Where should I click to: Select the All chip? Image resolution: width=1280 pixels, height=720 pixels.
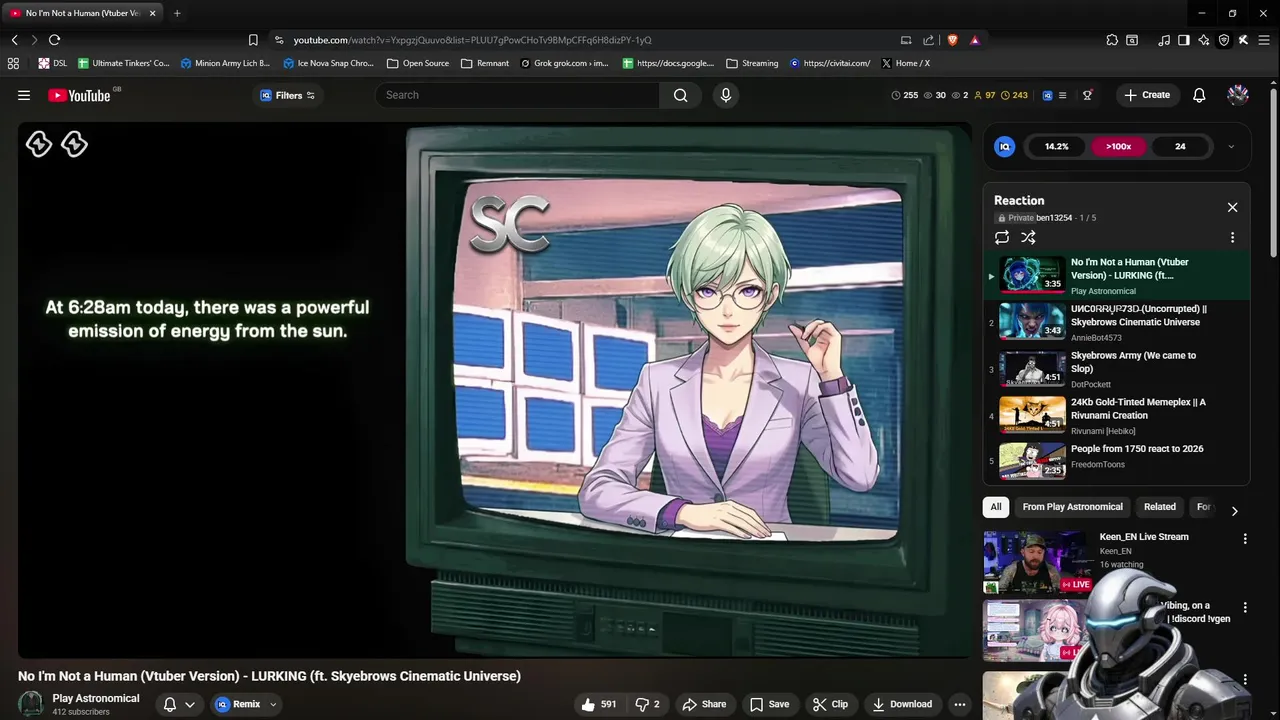[996, 507]
